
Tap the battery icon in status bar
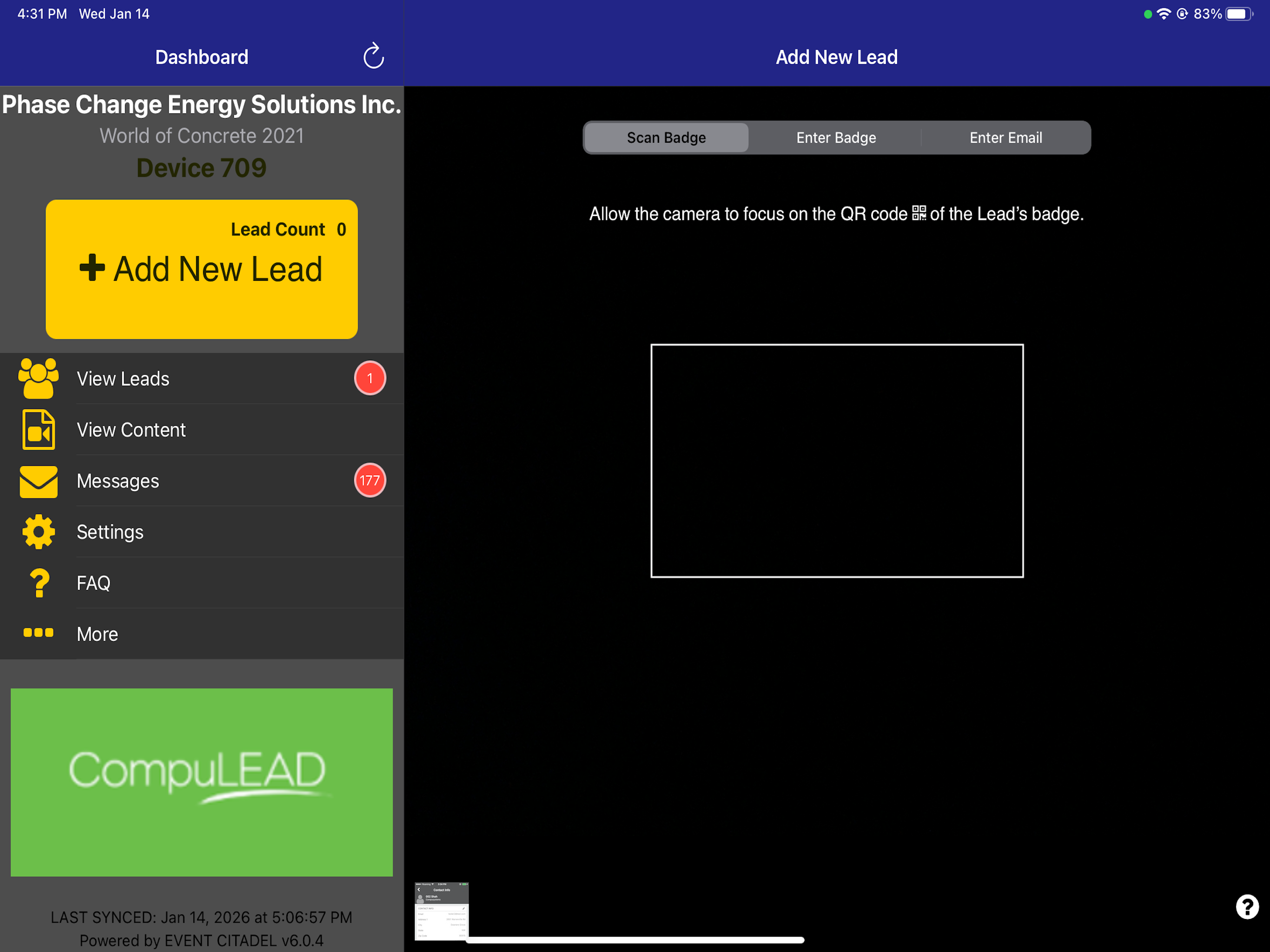click(1239, 14)
